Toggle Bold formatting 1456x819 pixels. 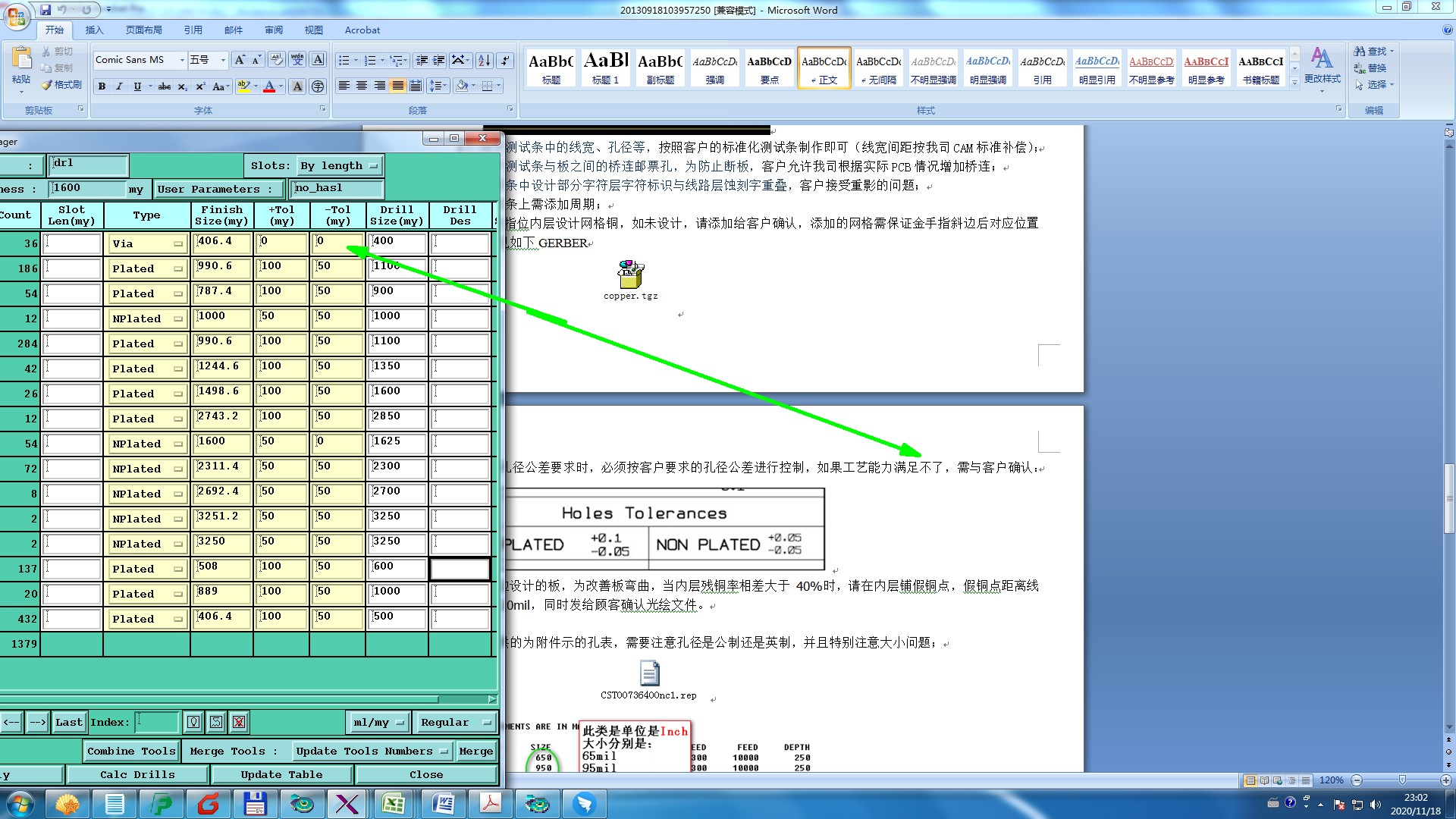click(102, 86)
